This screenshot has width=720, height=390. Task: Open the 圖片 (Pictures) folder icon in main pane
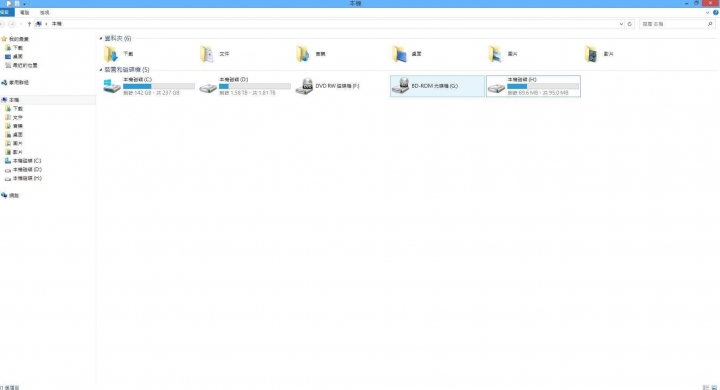[x=495, y=54]
